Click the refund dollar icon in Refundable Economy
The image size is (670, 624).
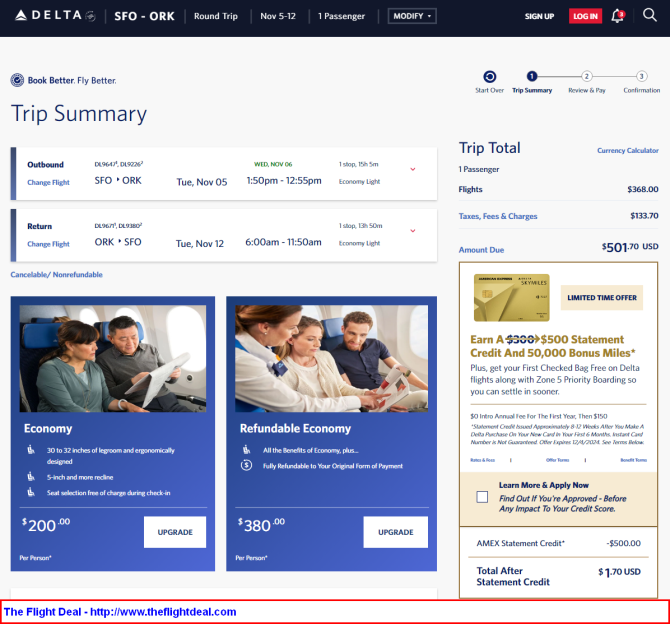click(x=246, y=465)
